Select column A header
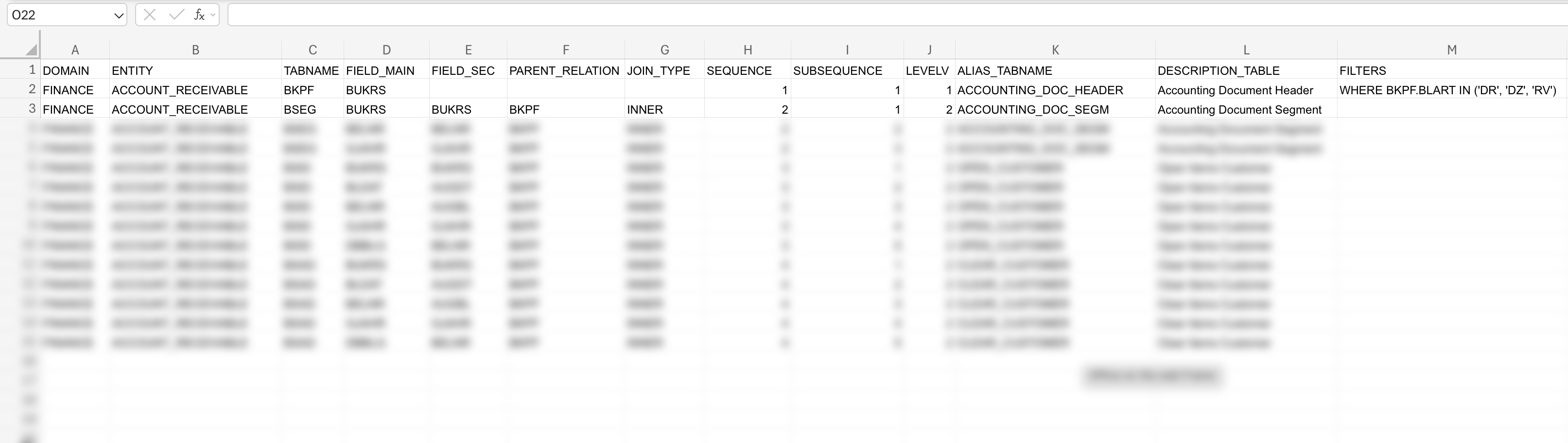The height and width of the screenshot is (443, 1568). click(74, 49)
